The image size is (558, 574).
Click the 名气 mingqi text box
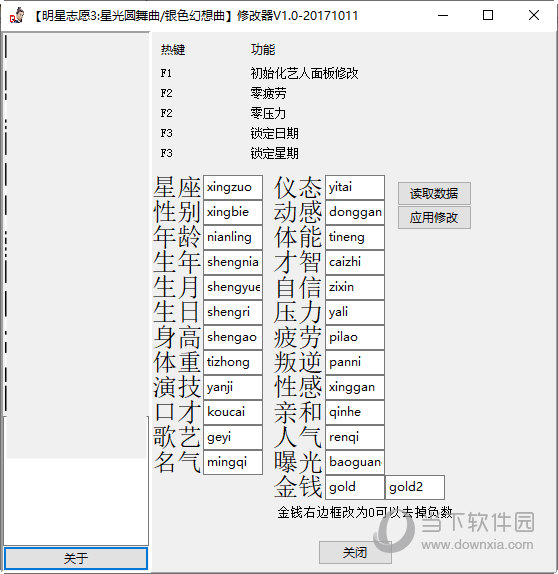coord(233,462)
